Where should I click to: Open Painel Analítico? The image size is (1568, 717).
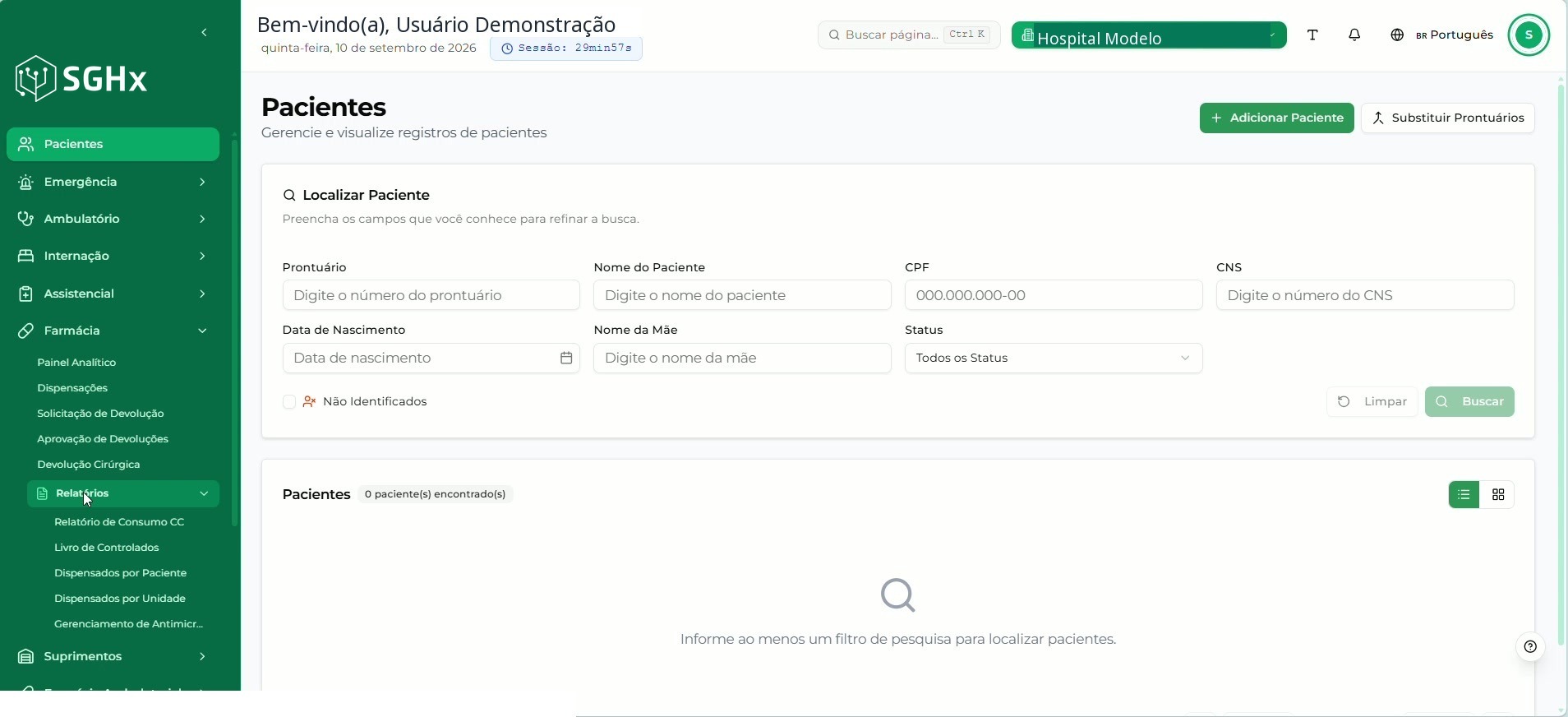click(x=76, y=363)
